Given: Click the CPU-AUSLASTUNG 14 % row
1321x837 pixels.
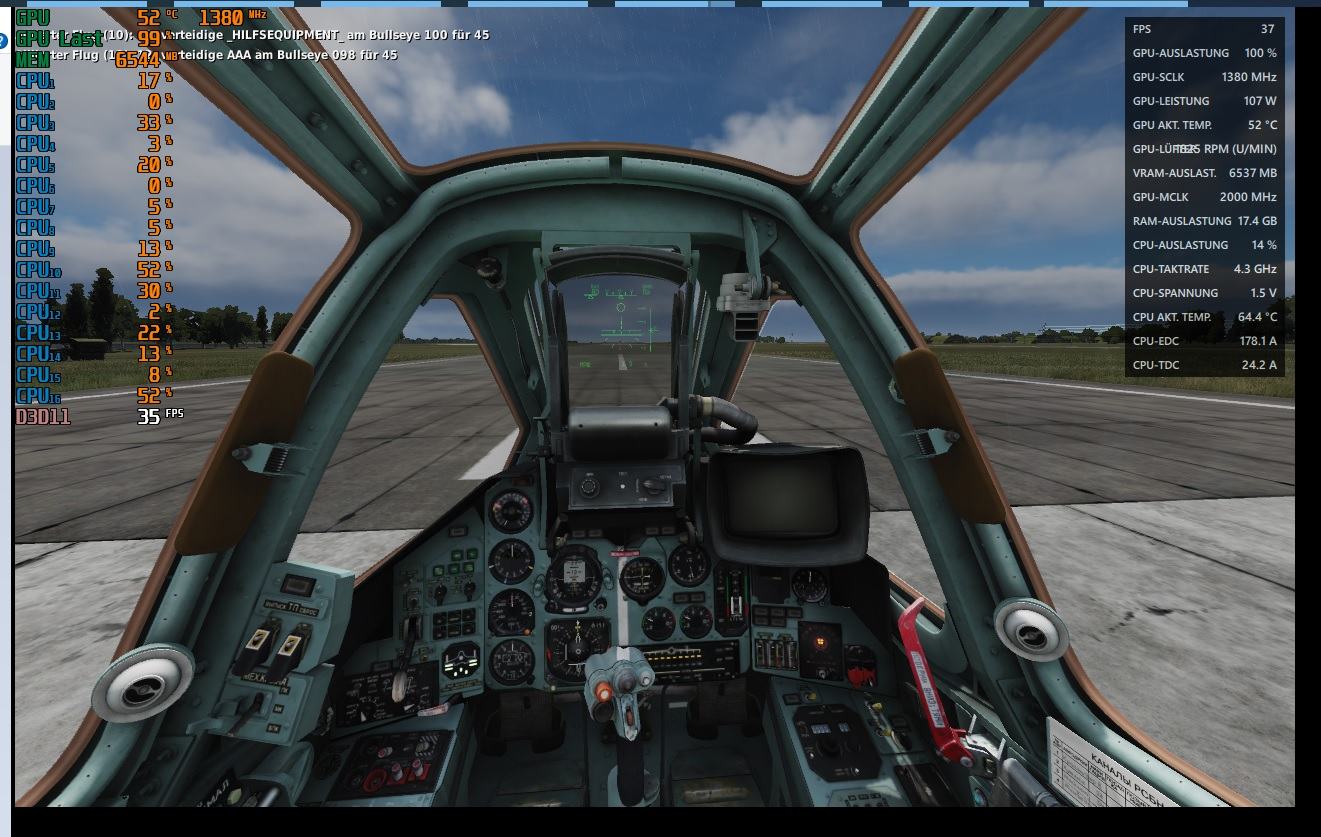Looking at the screenshot, I should (x=1204, y=245).
